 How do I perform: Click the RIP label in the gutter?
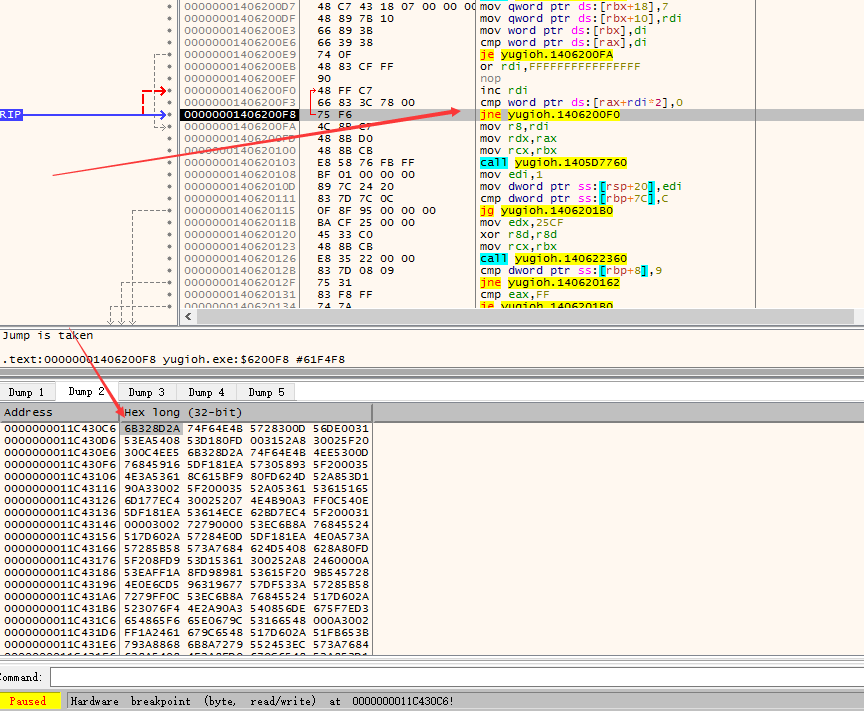coord(11,115)
